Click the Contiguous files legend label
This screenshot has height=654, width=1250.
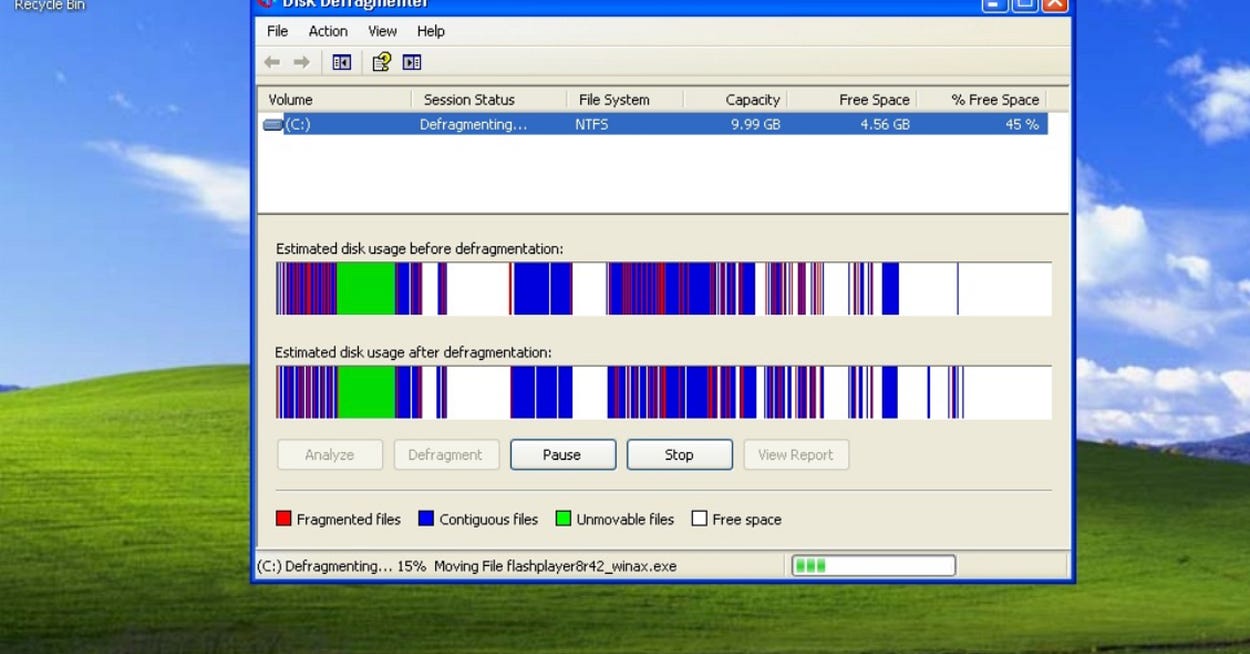tap(488, 519)
